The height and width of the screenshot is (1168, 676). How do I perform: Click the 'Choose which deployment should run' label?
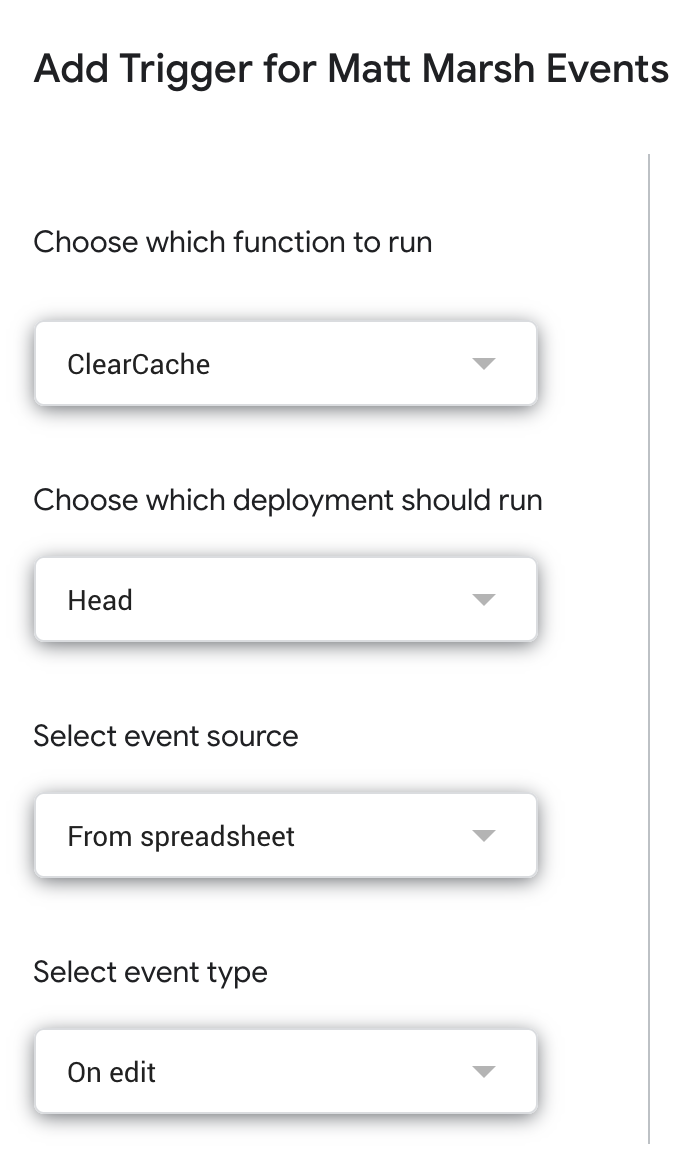tap(287, 500)
